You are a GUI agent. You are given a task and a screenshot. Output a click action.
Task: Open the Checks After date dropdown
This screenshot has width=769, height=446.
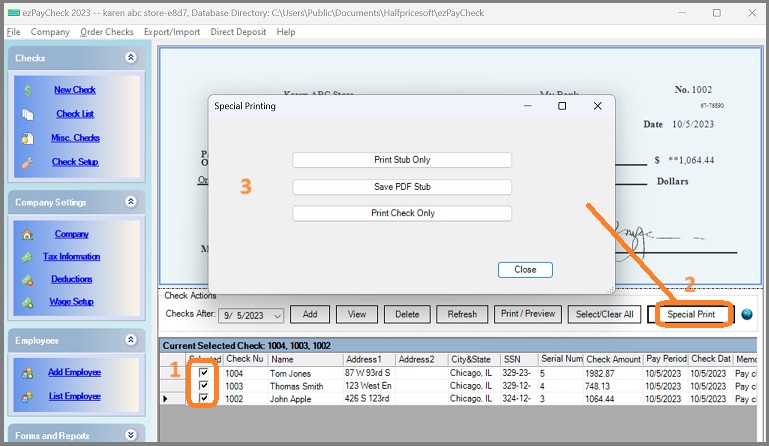(277, 315)
